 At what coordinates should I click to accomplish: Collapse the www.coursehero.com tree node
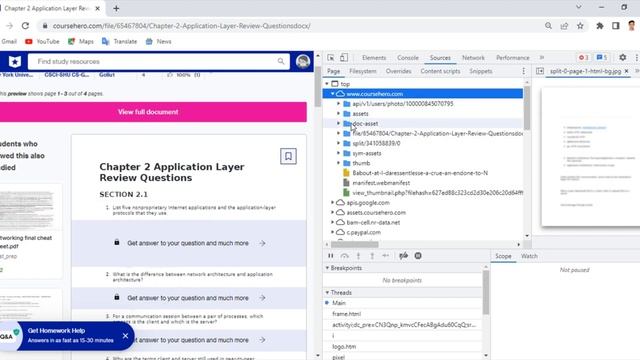[x=333, y=93]
